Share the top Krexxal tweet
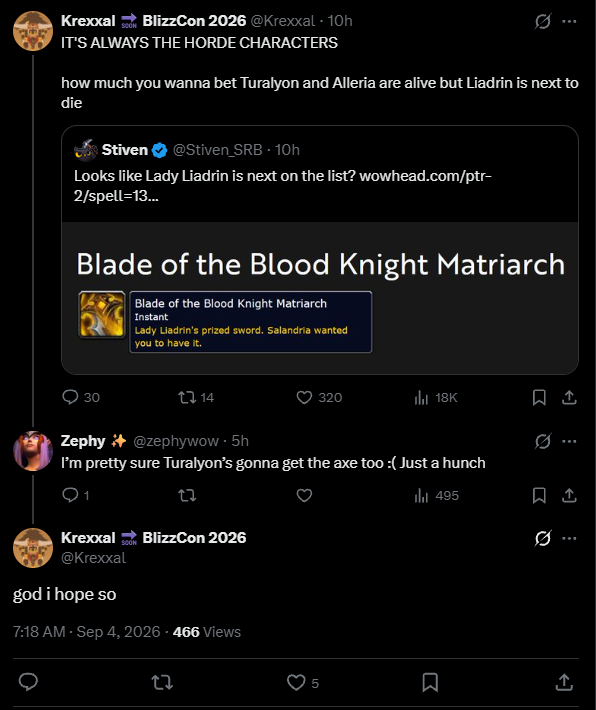This screenshot has height=710, width=596. point(569,397)
